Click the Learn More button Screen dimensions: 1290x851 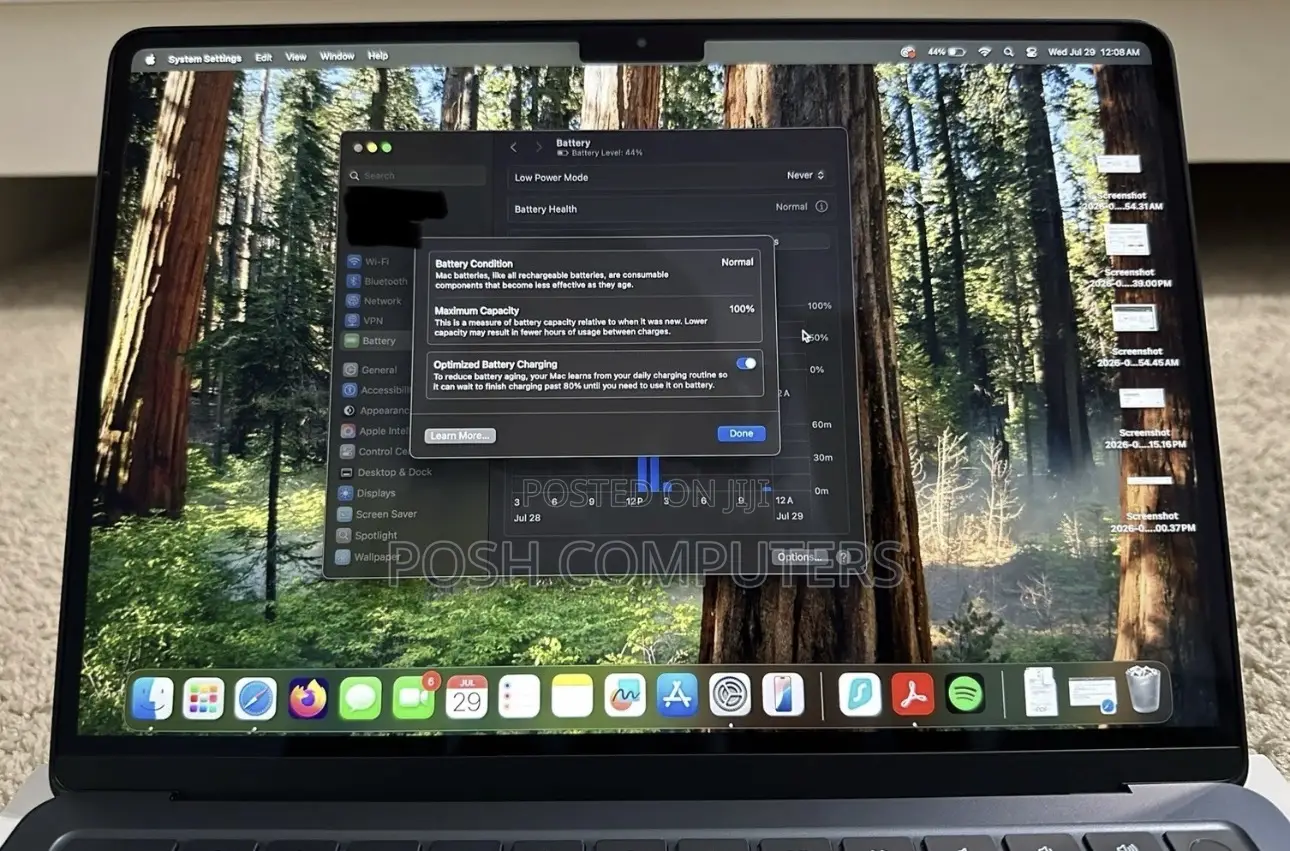coord(460,436)
